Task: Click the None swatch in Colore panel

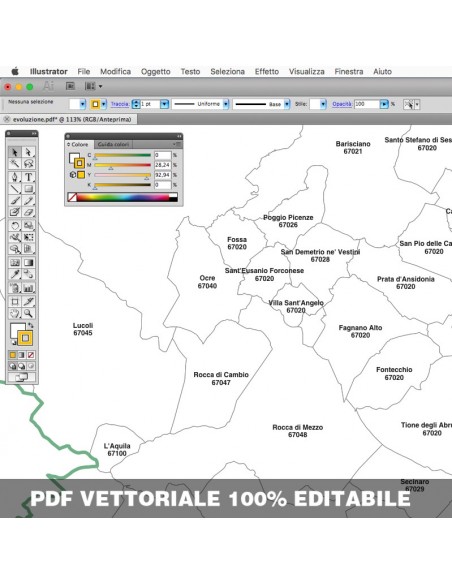Action: 72,197
